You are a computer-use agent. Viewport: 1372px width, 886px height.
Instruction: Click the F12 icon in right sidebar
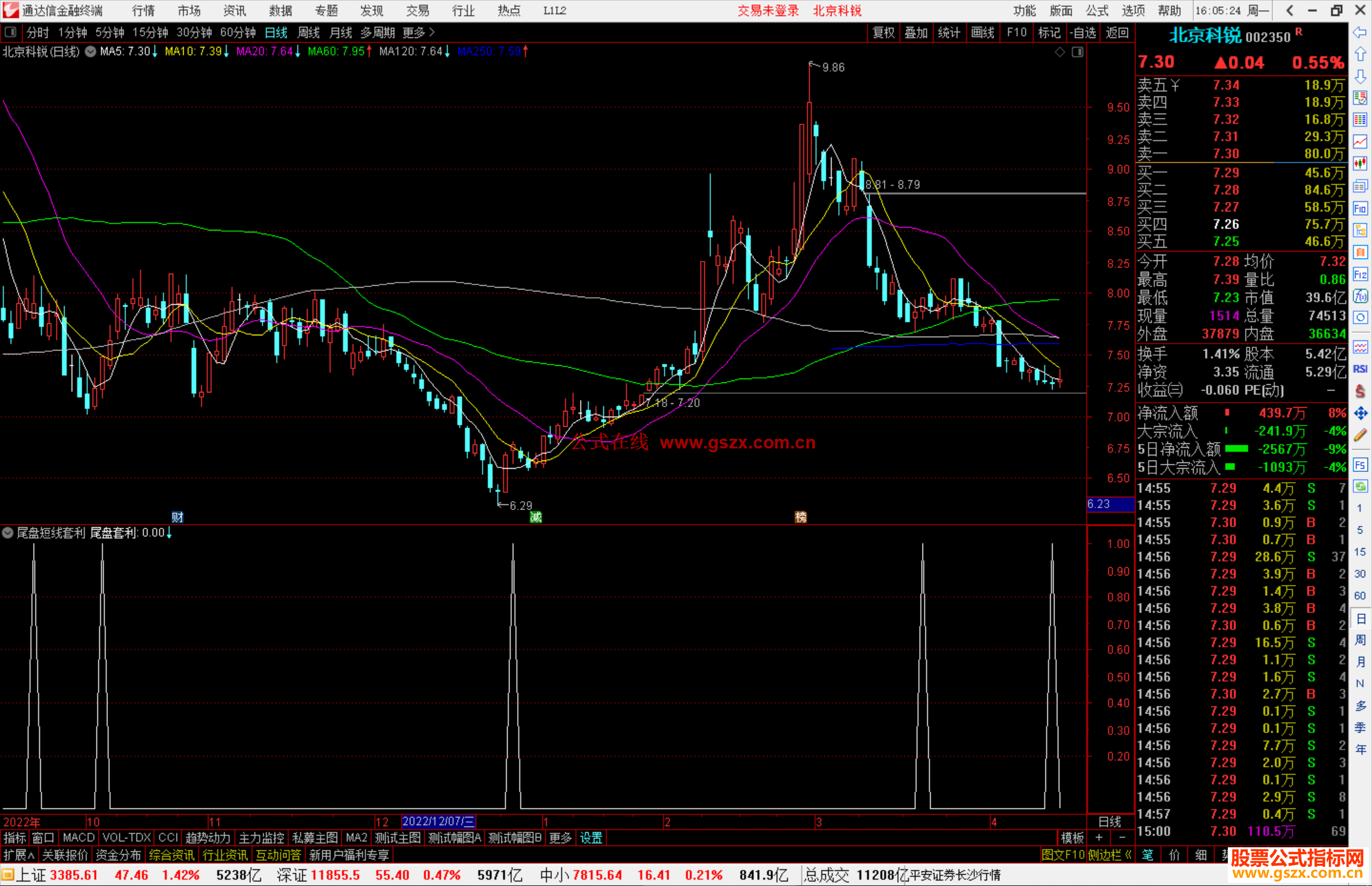pyautogui.click(x=1360, y=274)
